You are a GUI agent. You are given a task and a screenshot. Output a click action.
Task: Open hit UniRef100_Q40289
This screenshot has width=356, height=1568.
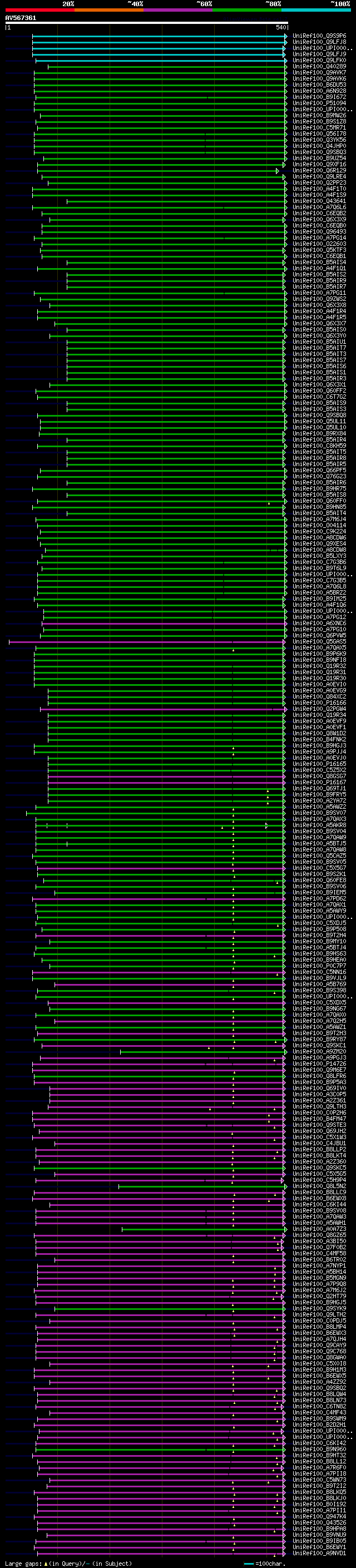click(x=319, y=66)
